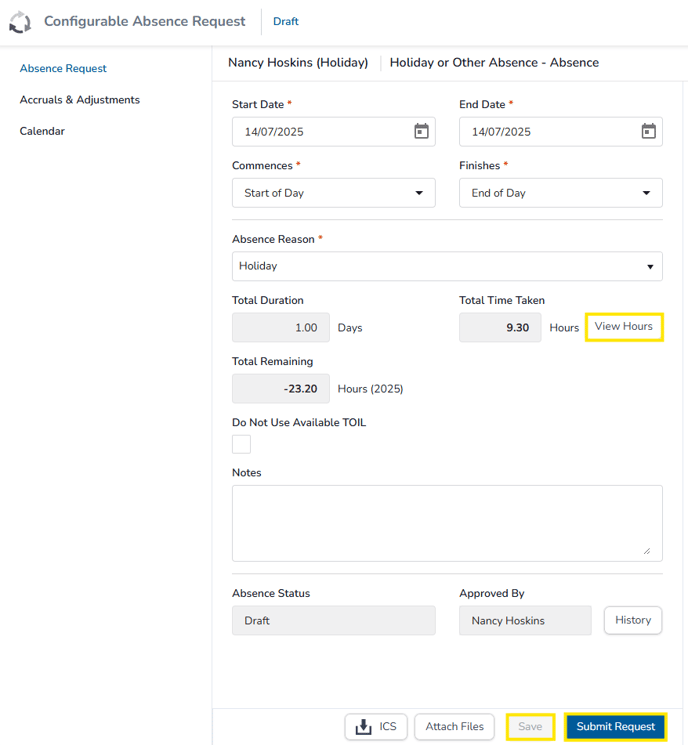The width and height of the screenshot is (688, 745).
Task: Click the Draft status link in header
Action: 286,21
